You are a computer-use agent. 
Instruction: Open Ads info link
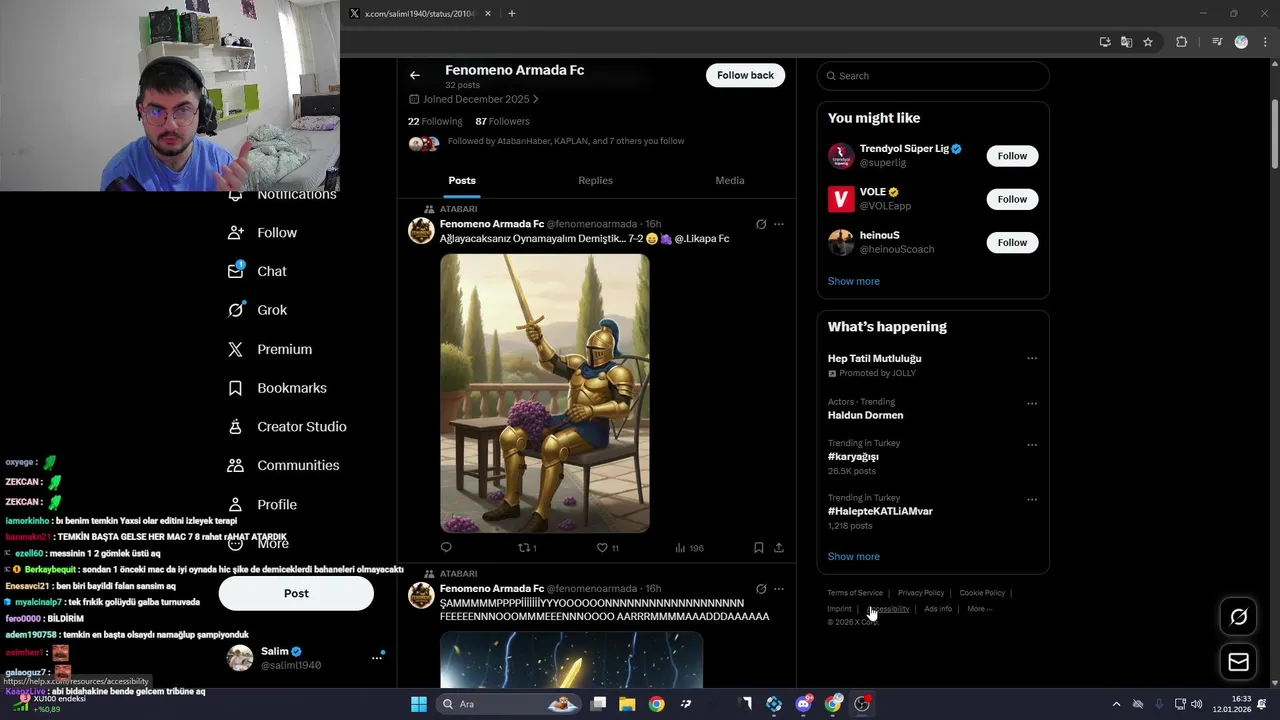(x=938, y=609)
